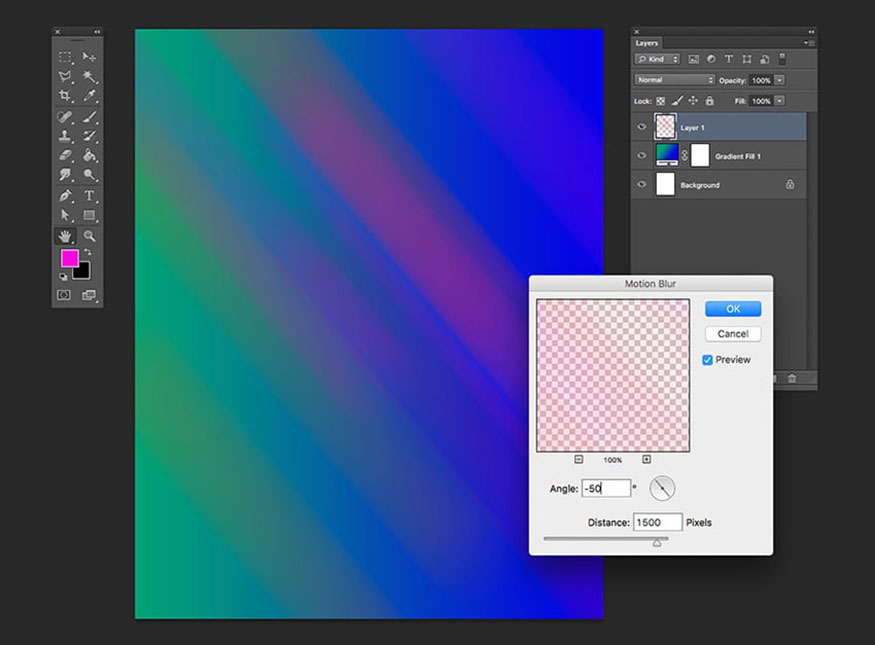Select the Eraser tool
This screenshot has width=875, height=645.
click(65, 155)
